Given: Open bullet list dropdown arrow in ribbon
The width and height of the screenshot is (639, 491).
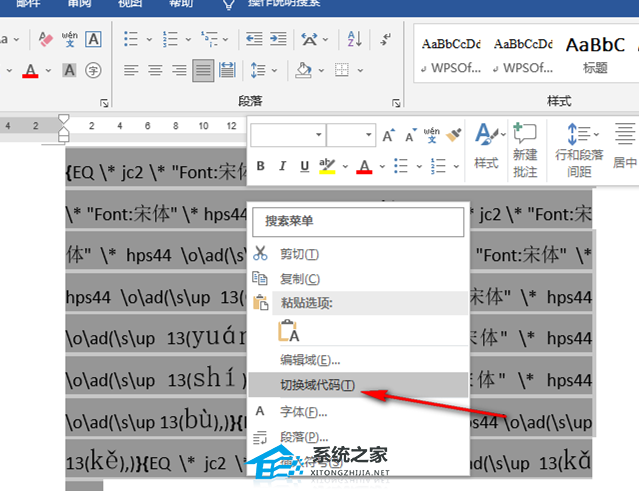Looking at the screenshot, I should pos(149,40).
